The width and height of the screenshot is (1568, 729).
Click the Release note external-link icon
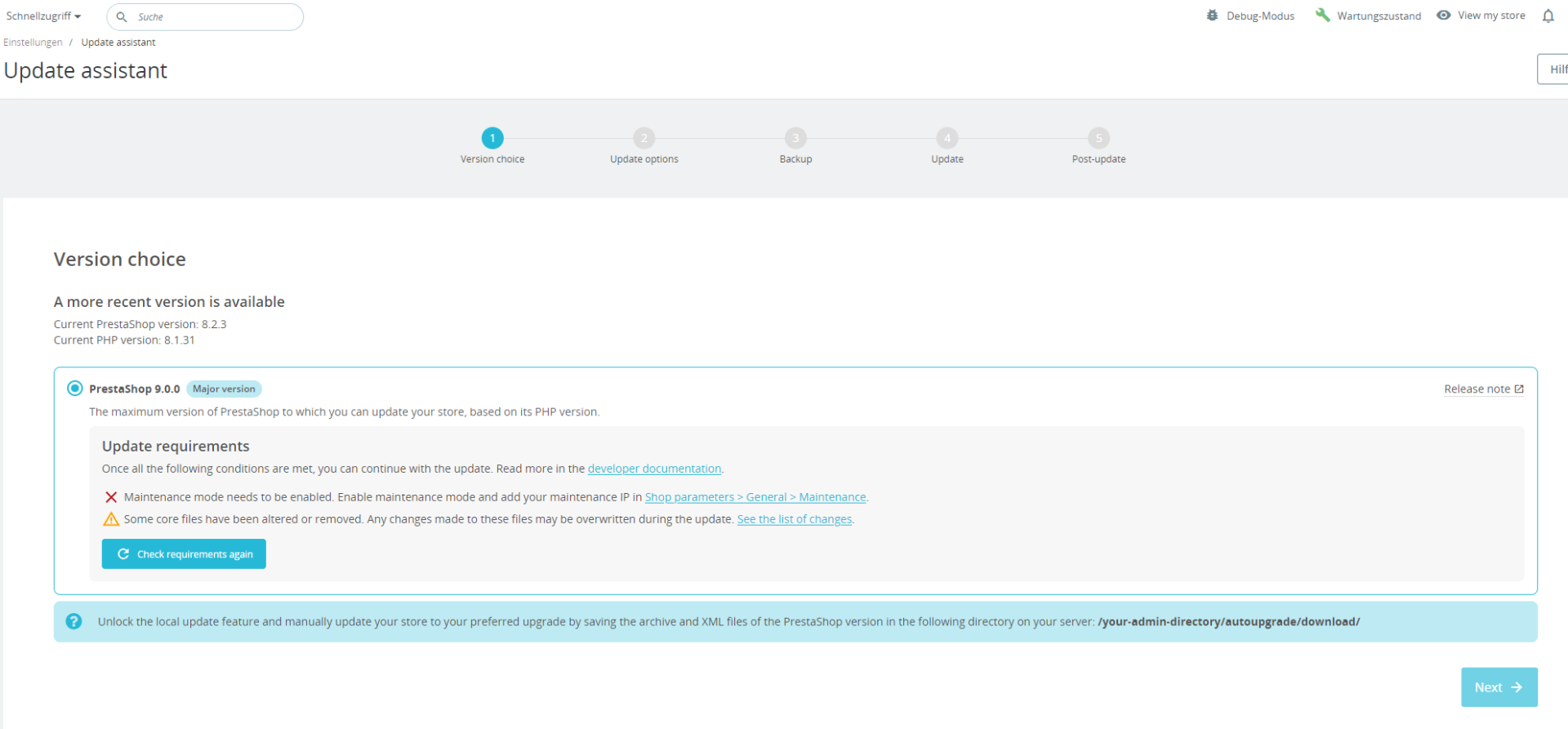point(1519,389)
